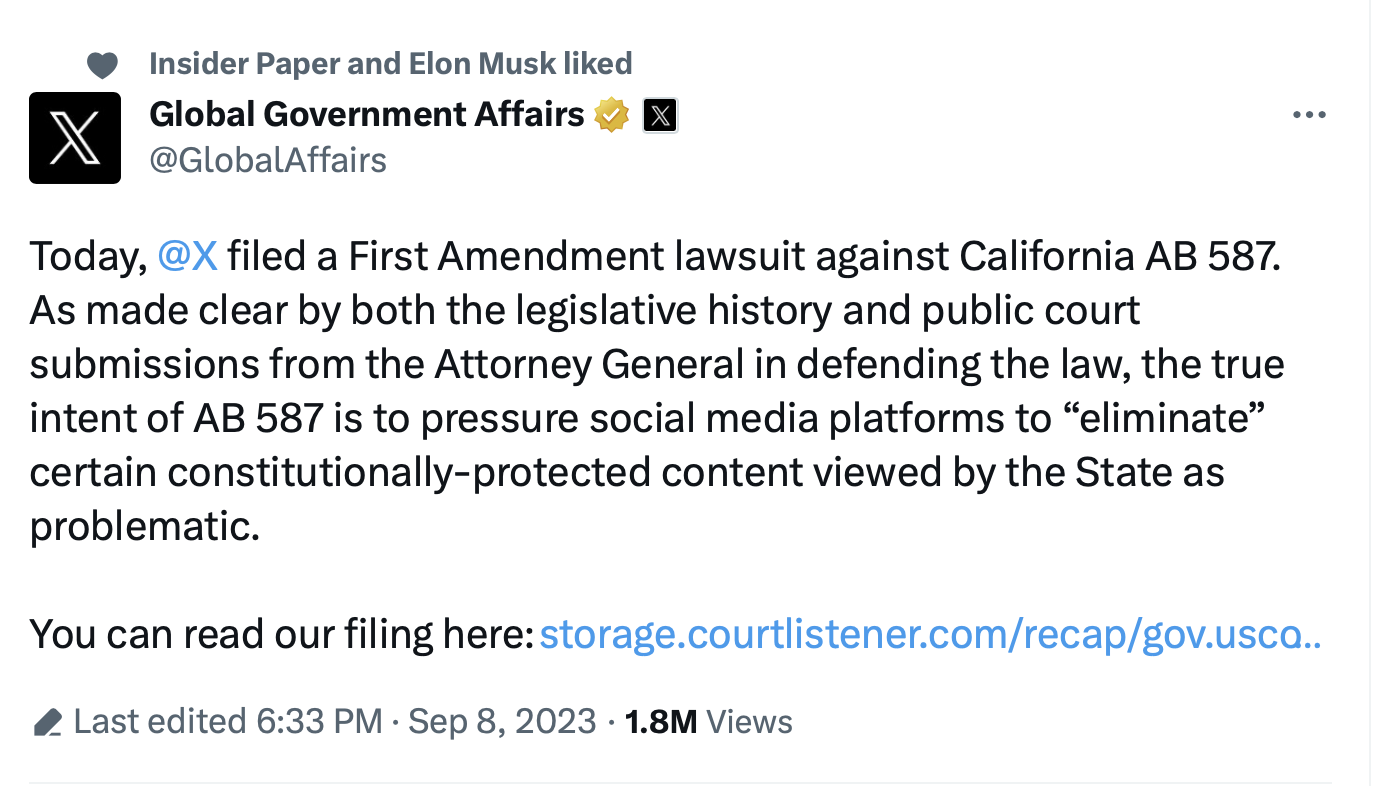The width and height of the screenshot is (1382, 786).
Task: Open the 'Last edited' edit history label
Action: [x=160, y=721]
